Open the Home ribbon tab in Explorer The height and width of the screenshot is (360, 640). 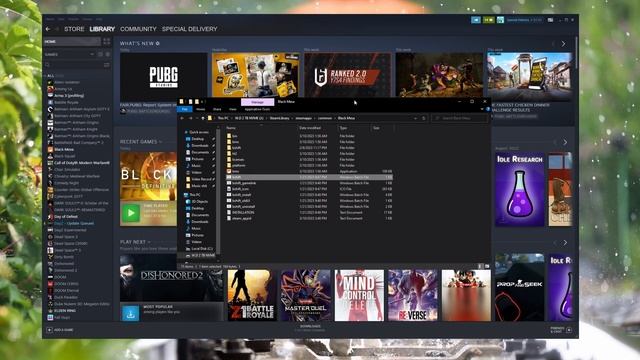(x=200, y=109)
